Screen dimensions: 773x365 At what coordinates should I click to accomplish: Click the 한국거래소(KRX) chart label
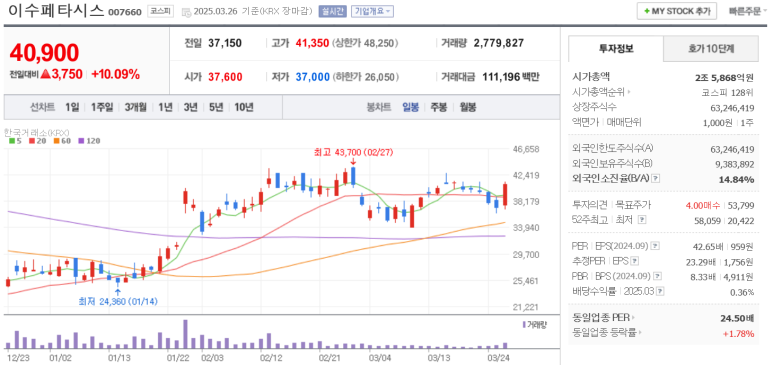click(36, 133)
